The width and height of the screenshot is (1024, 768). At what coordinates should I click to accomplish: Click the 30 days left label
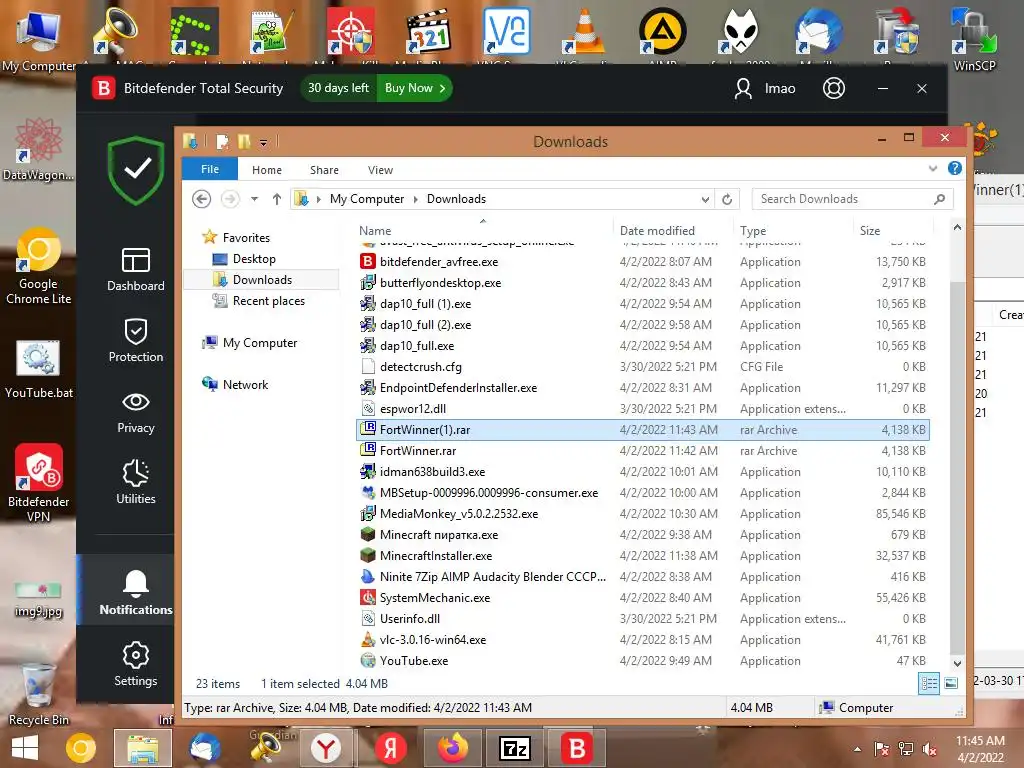click(x=338, y=88)
